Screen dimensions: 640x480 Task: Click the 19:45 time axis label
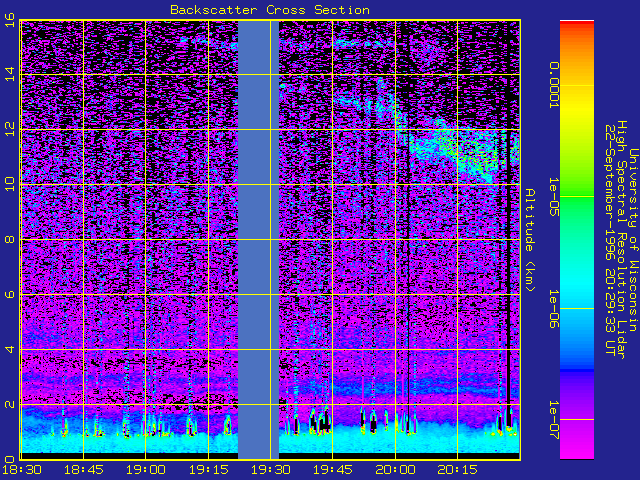point(333,470)
